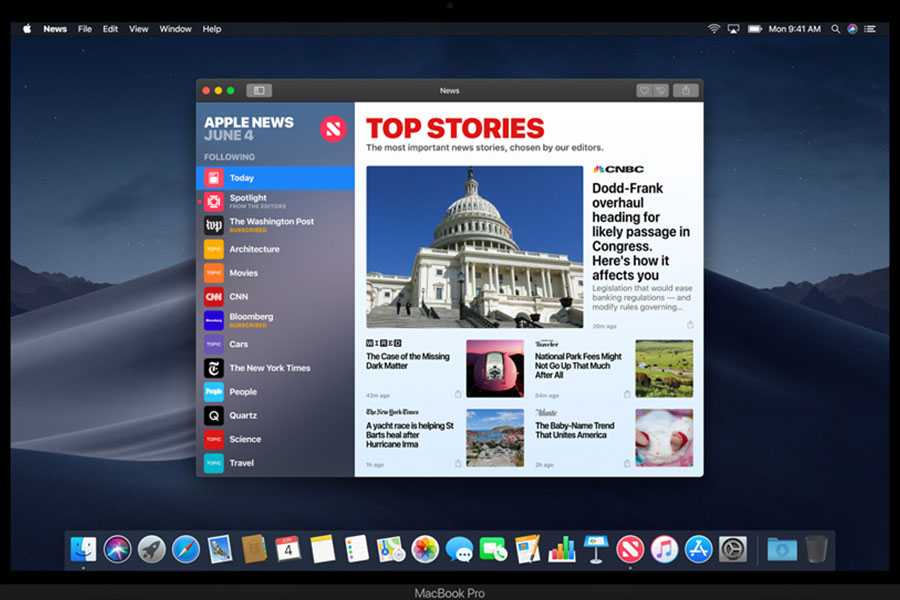Share the Baby-Name Trend story

(x=627, y=463)
